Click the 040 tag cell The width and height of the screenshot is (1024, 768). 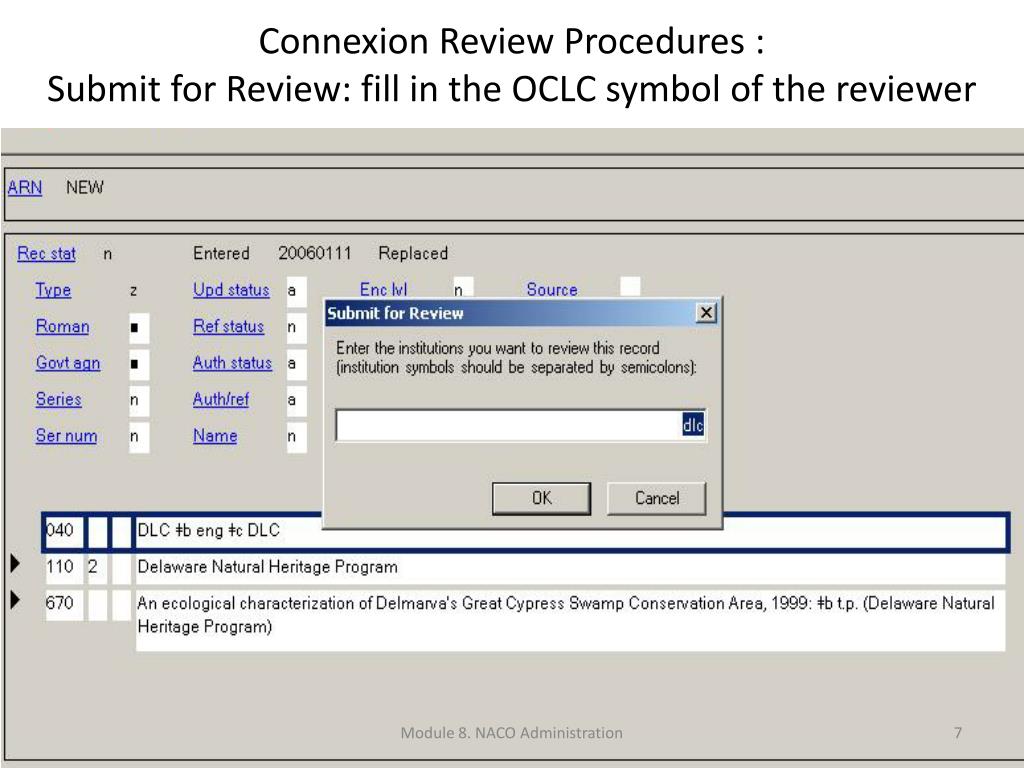(x=63, y=530)
